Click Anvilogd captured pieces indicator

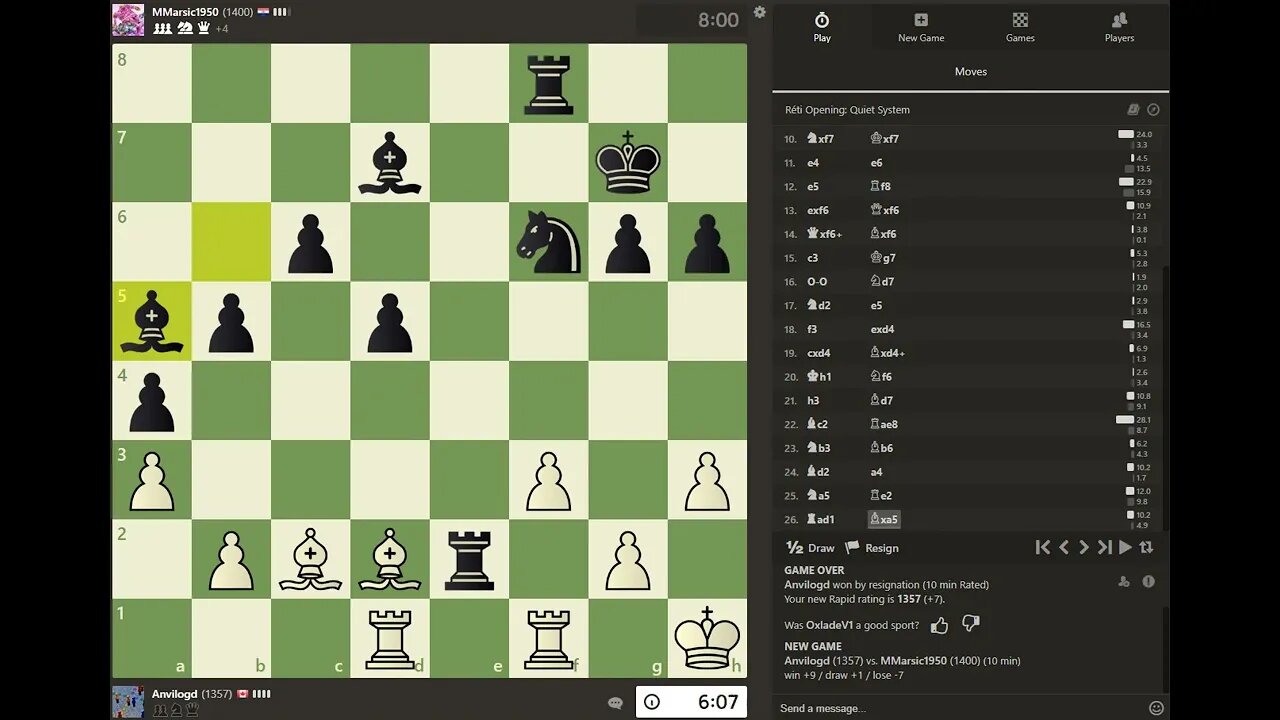coord(176,710)
